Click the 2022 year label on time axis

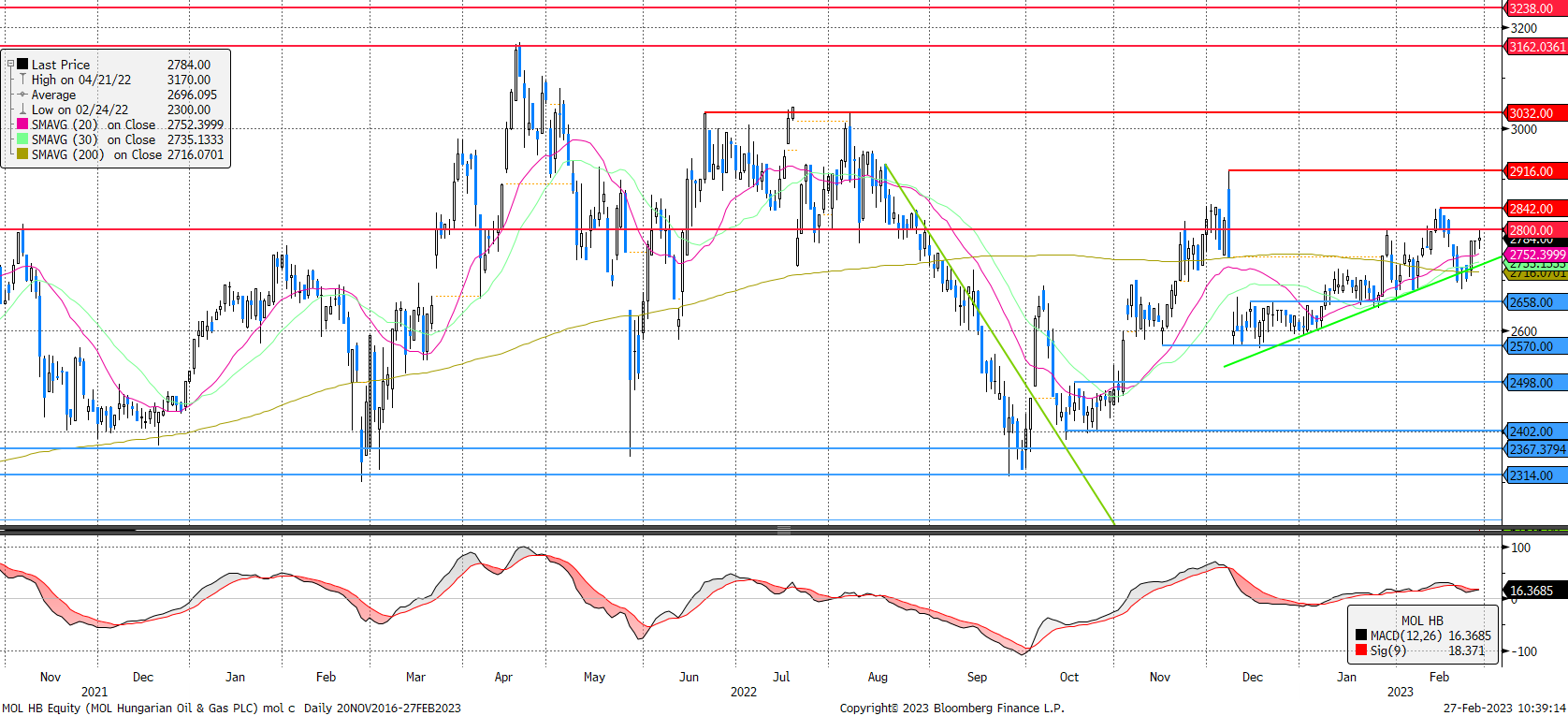(x=744, y=692)
